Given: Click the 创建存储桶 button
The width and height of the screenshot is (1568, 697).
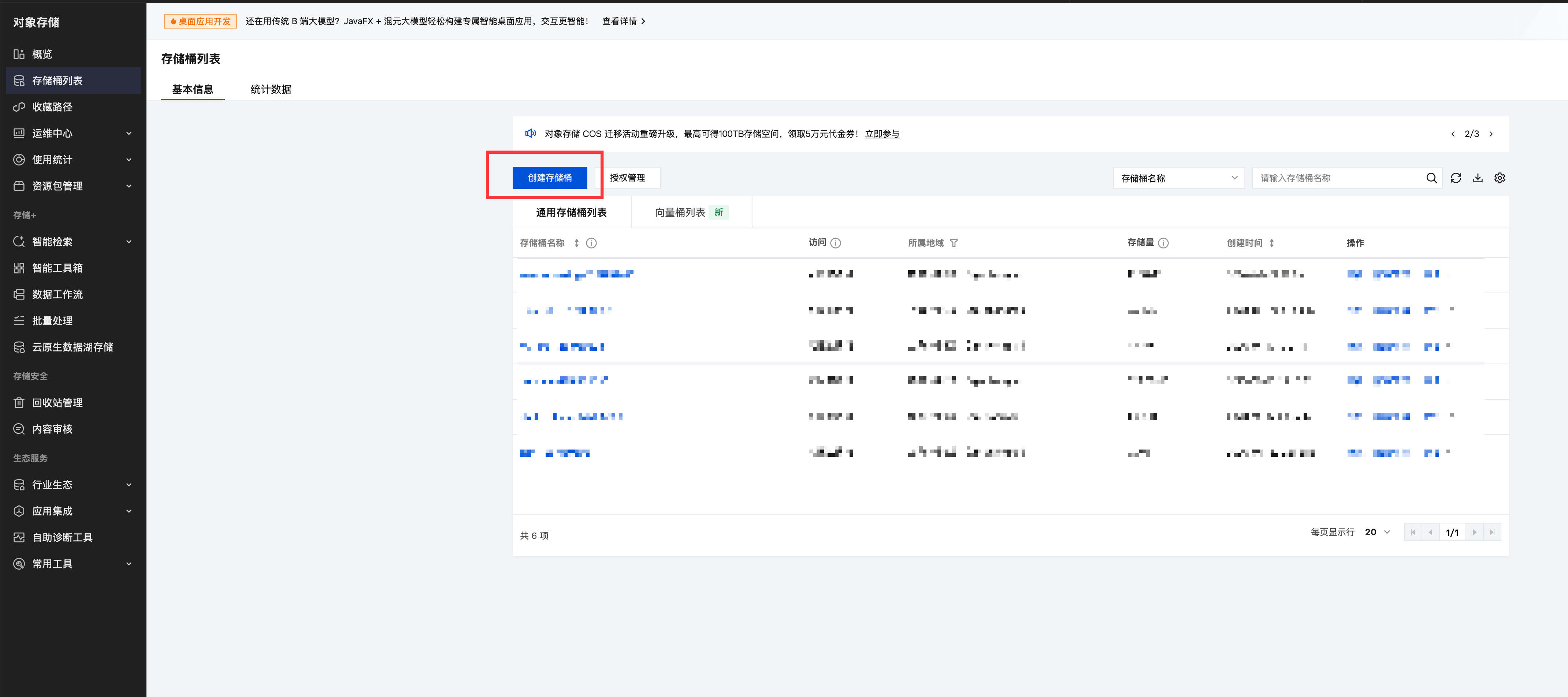Looking at the screenshot, I should [x=550, y=178].
